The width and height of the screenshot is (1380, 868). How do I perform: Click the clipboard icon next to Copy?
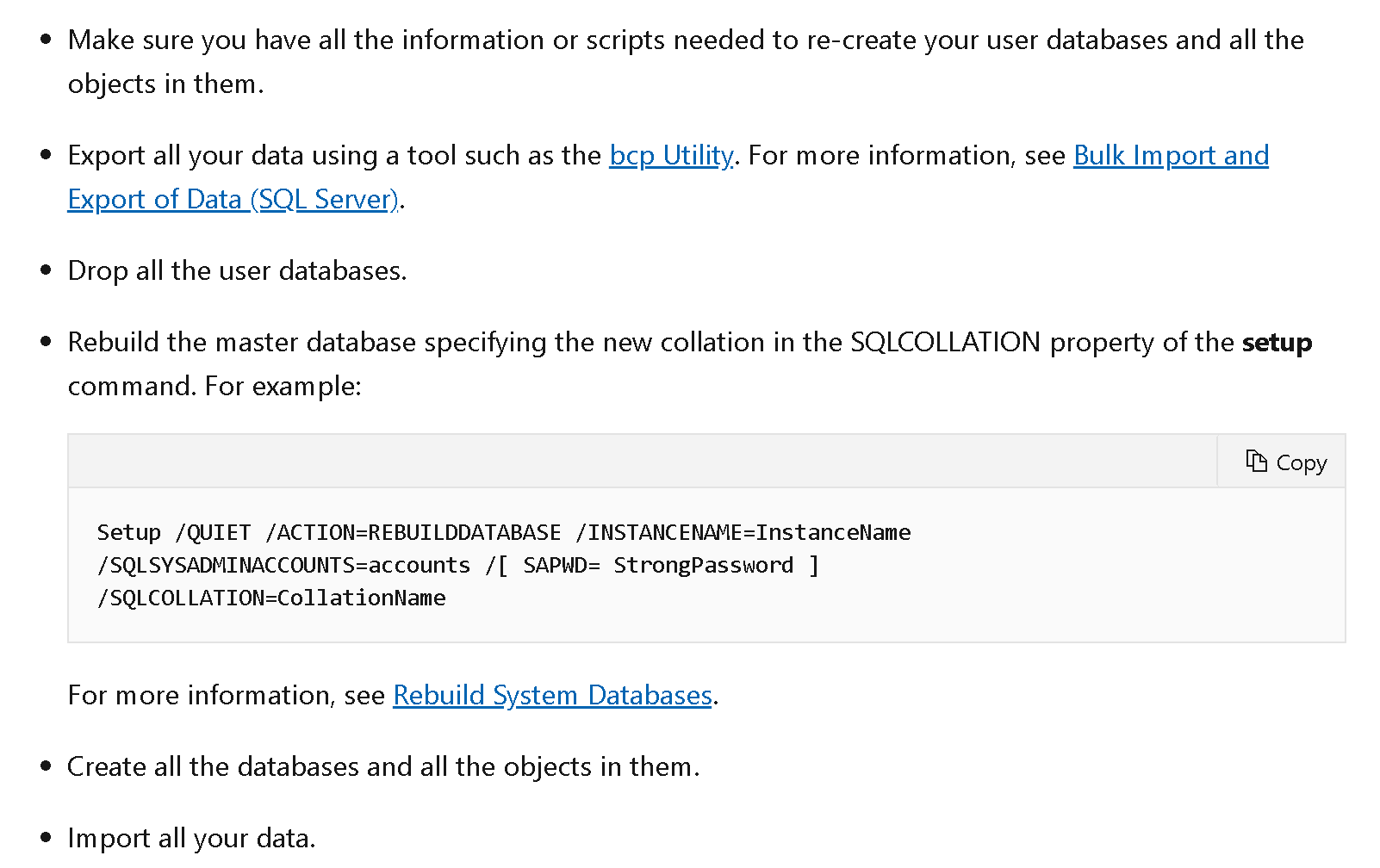[1256, 462]
